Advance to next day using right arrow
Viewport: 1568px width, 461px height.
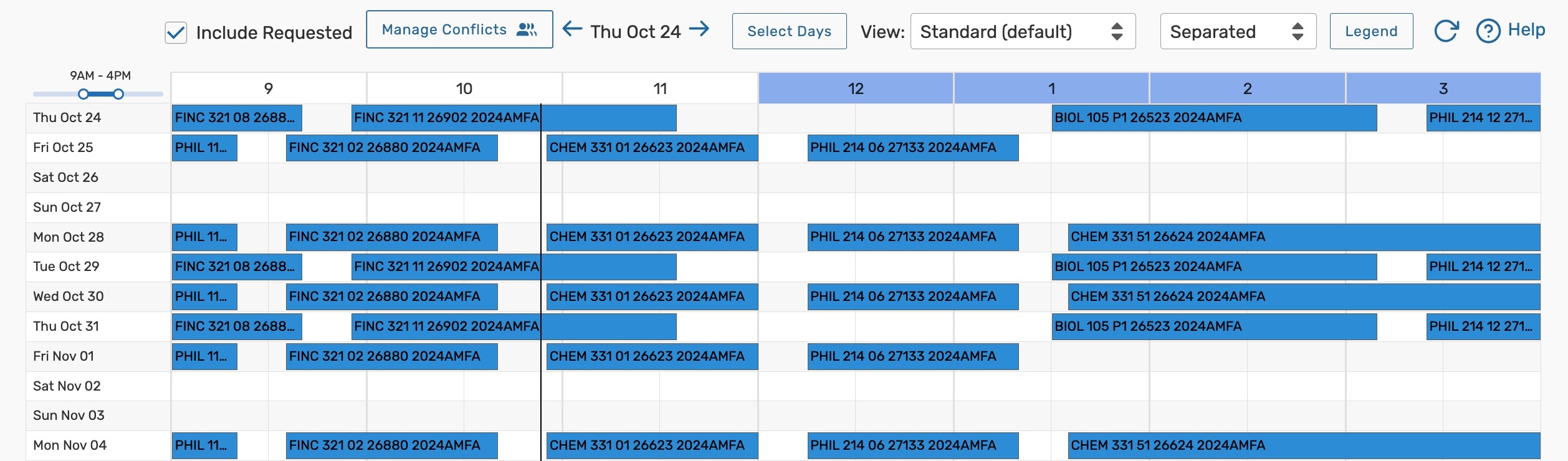click(x=699, y=30)
